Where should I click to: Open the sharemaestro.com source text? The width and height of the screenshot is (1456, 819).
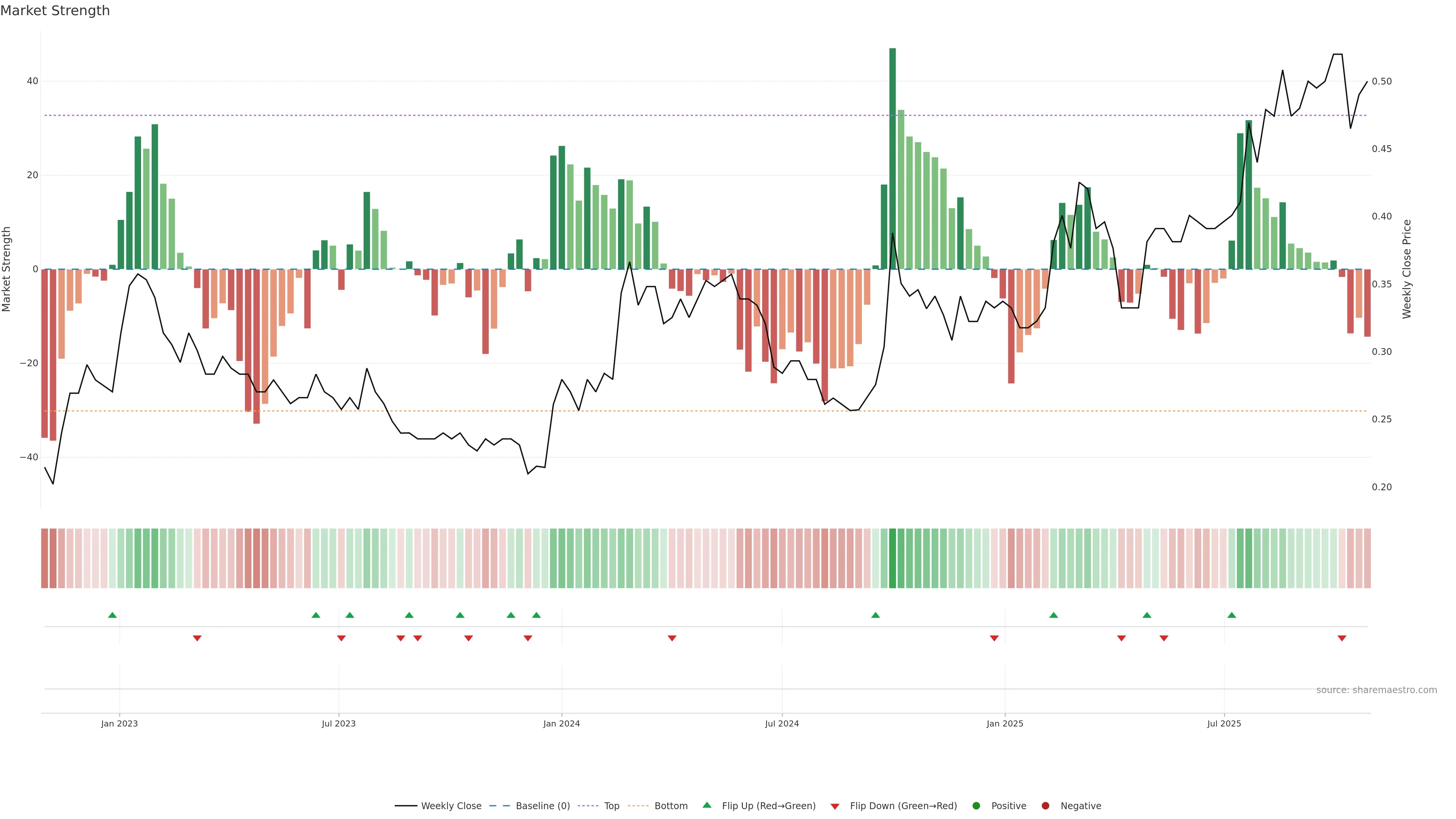[x=1376, y=690]
